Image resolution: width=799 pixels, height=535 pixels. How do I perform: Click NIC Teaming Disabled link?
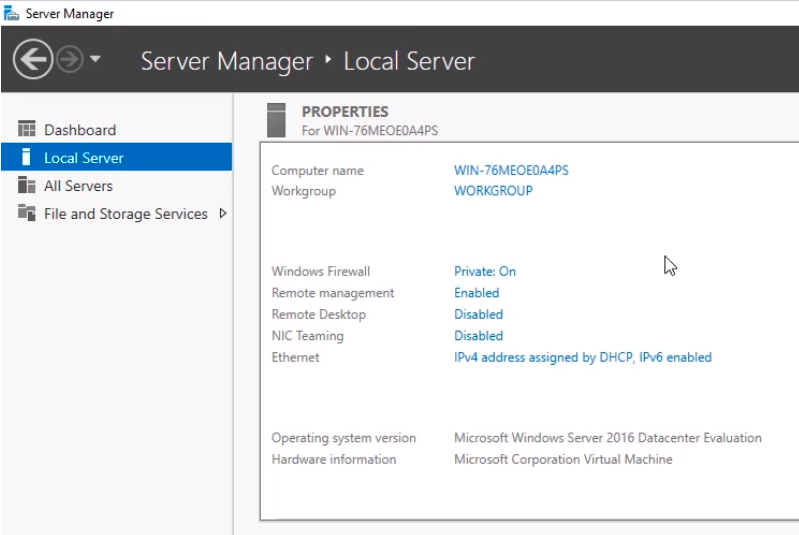pos(478,336)
